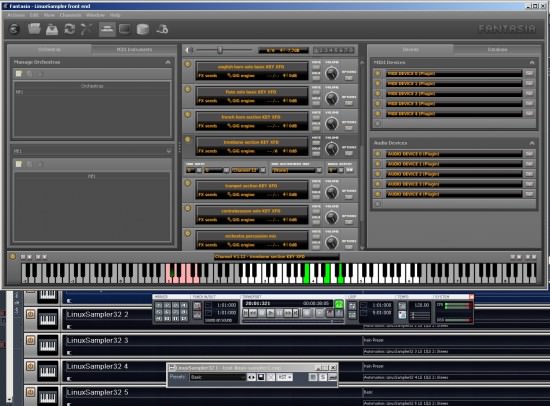This screenshot has height=406, width=550.
Task: Click the green sync icon in transport panel
Action: coord(338,304)
